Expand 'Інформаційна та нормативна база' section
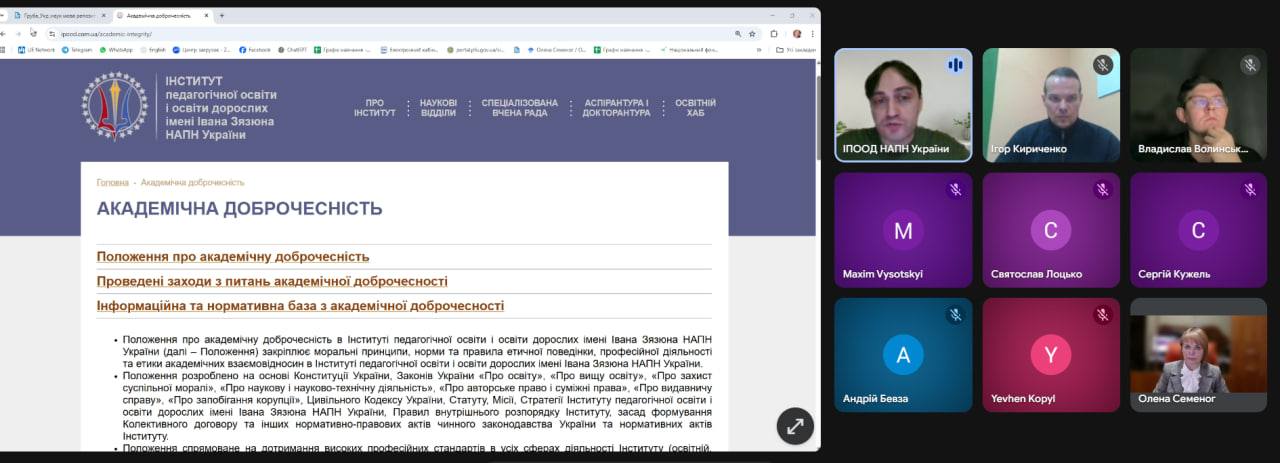The image size is (1280, 463). pos(300,306)
